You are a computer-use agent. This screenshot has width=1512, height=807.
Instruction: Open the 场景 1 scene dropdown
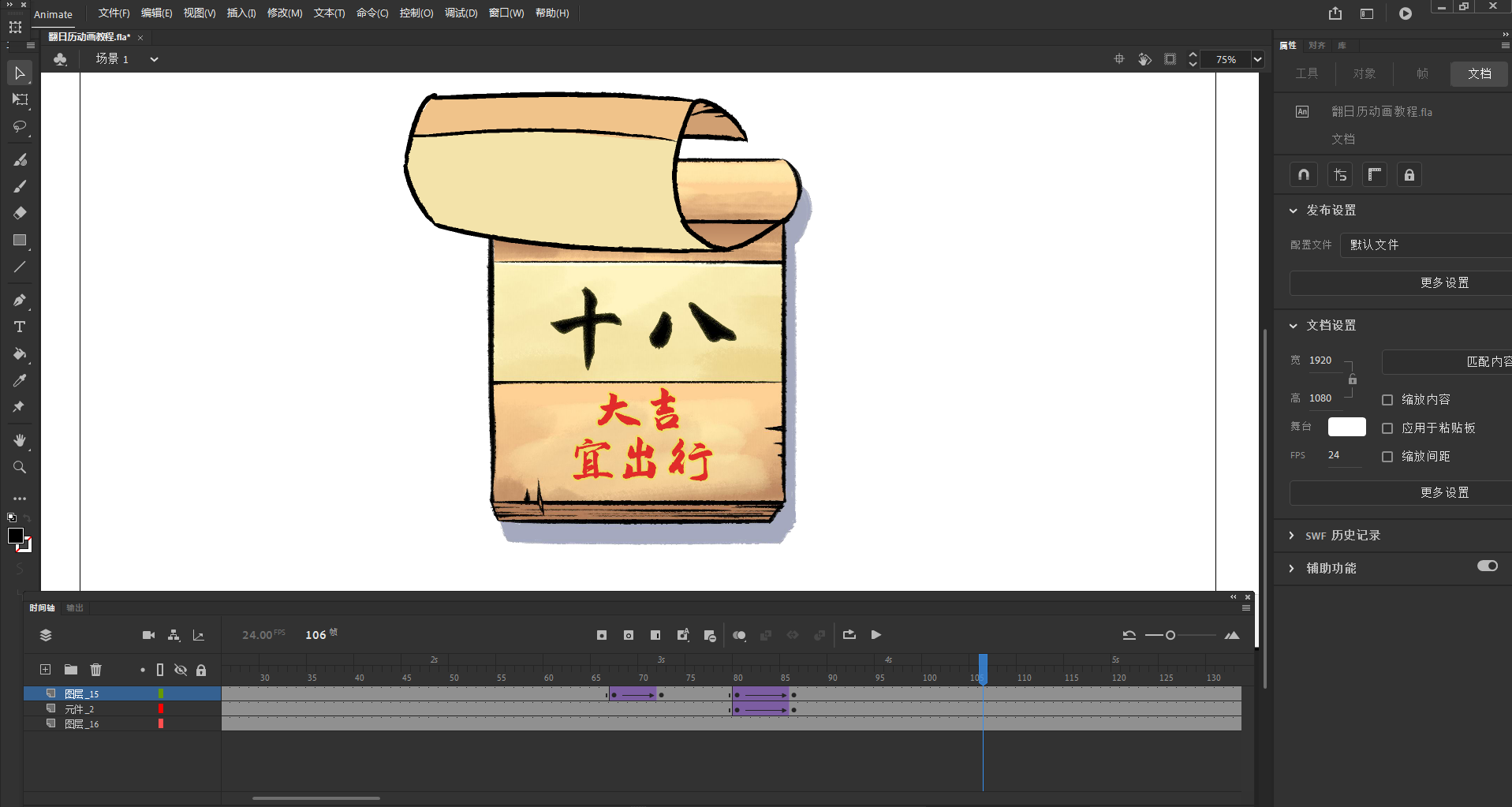155,59
